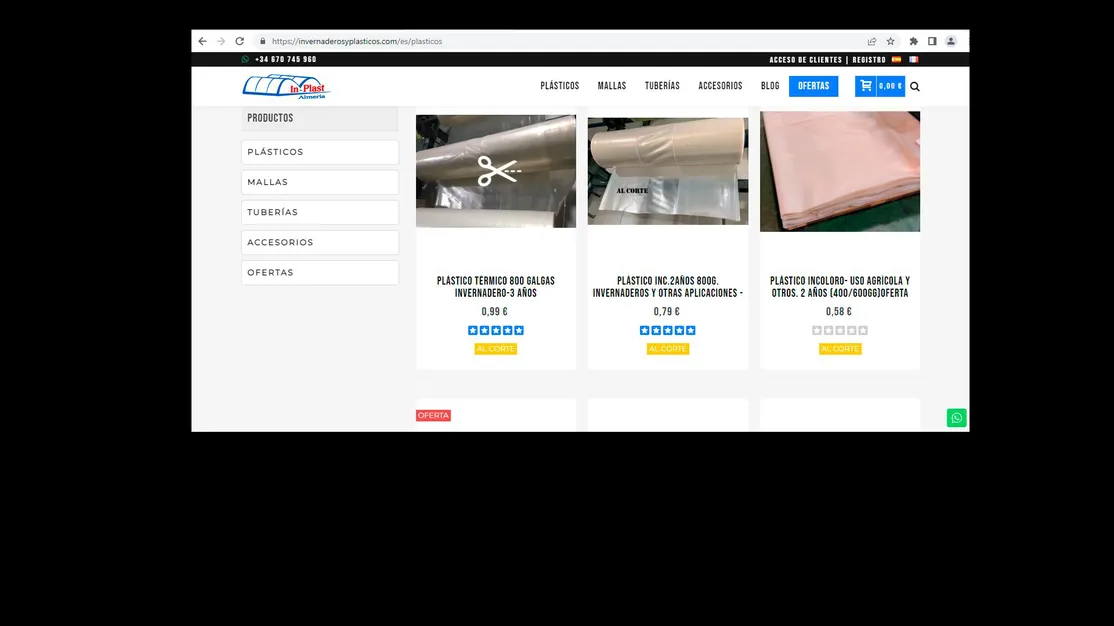The height and width of the screenshot is (626, 1114).
Task: Open Tuberías in the top navigation
Action: coord(662,86)
